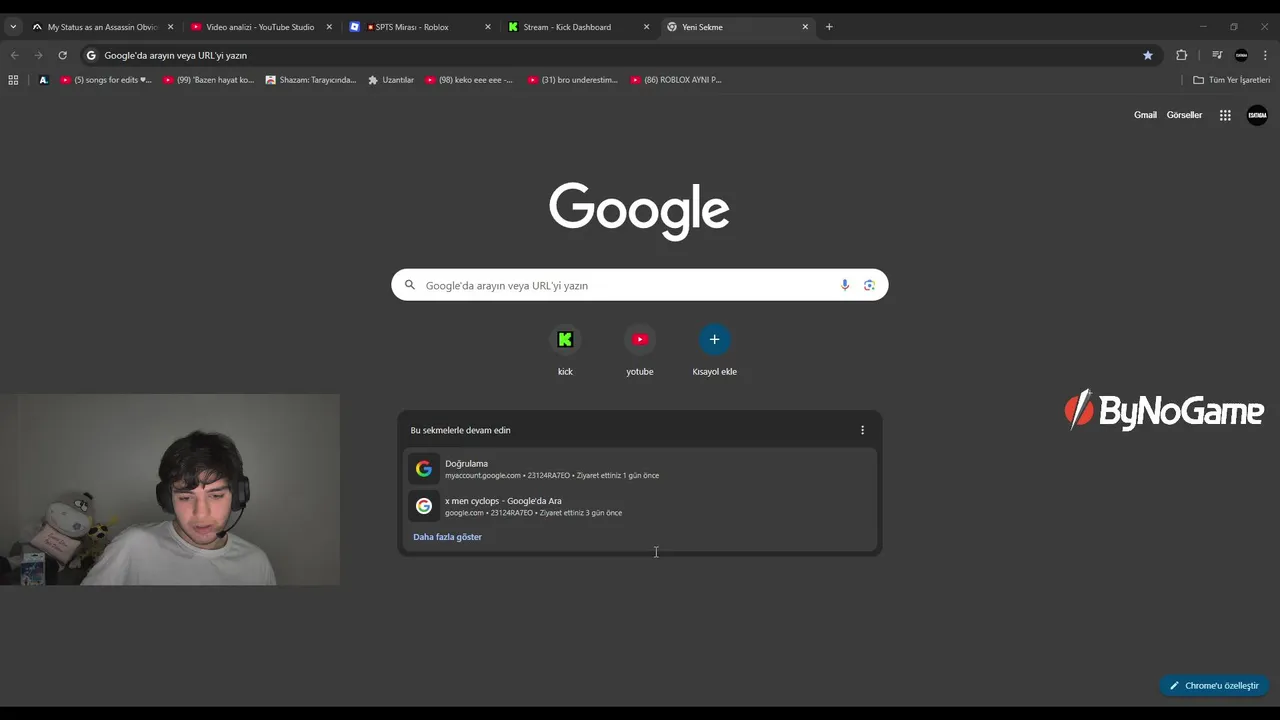
Task: Open the Chrome profile avatar in toolbar
Action: click(x=1241, y=55)
